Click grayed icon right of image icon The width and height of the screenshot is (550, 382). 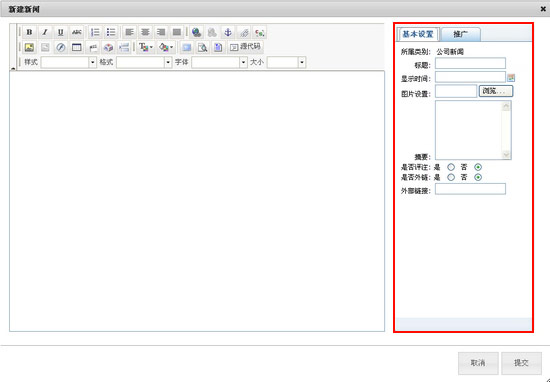point(45,47)
